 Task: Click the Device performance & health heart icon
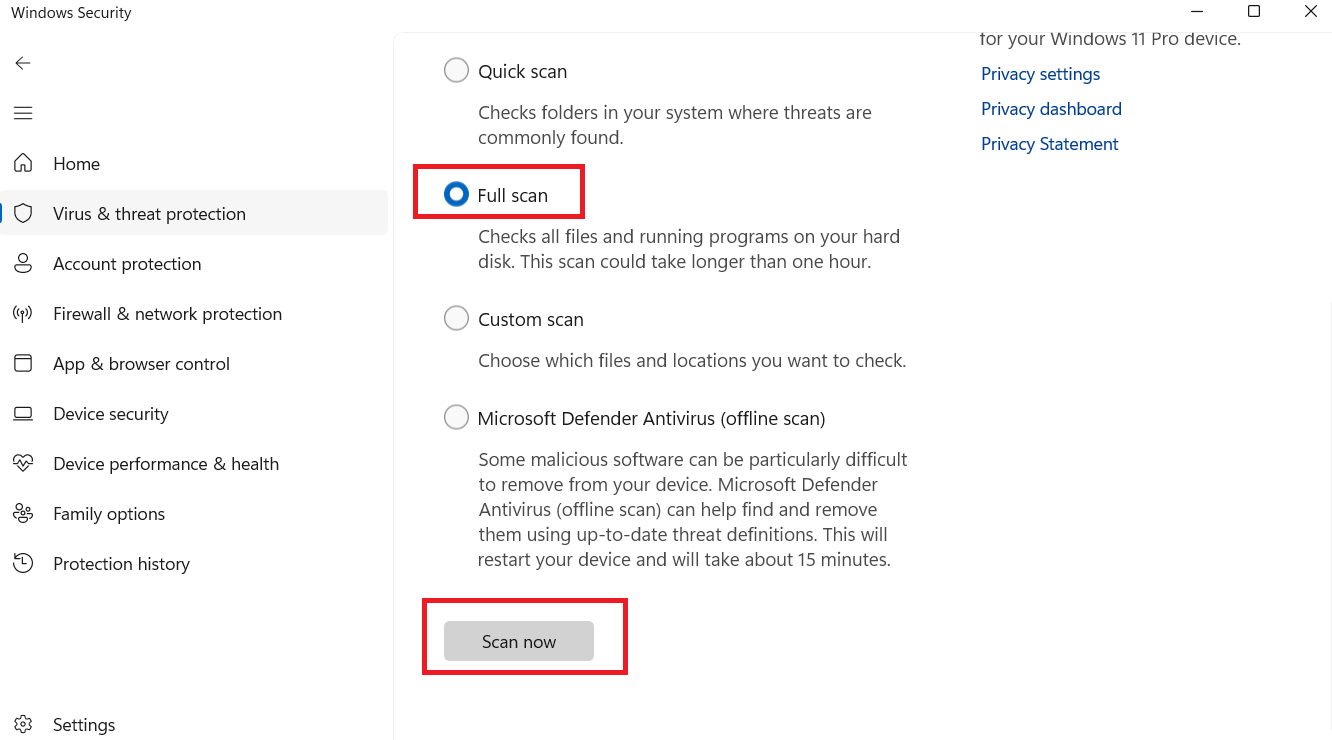23,463
